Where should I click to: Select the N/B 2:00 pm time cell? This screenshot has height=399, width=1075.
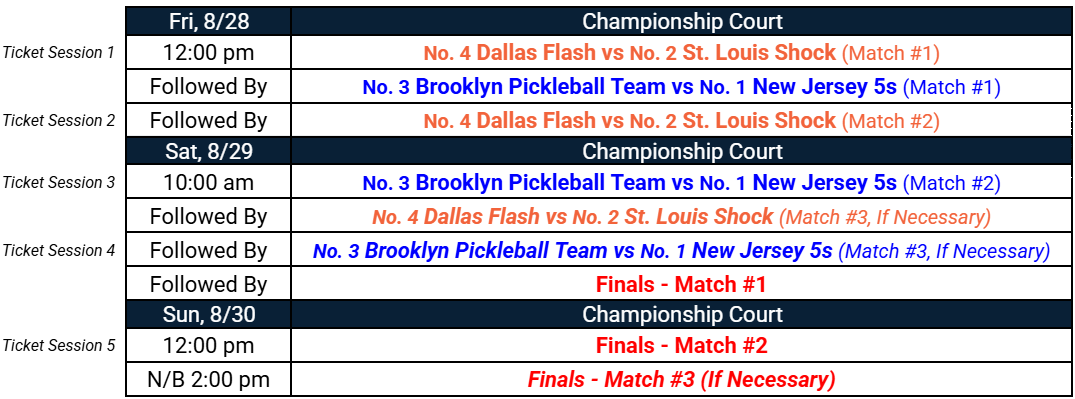[x=208, y=379]
